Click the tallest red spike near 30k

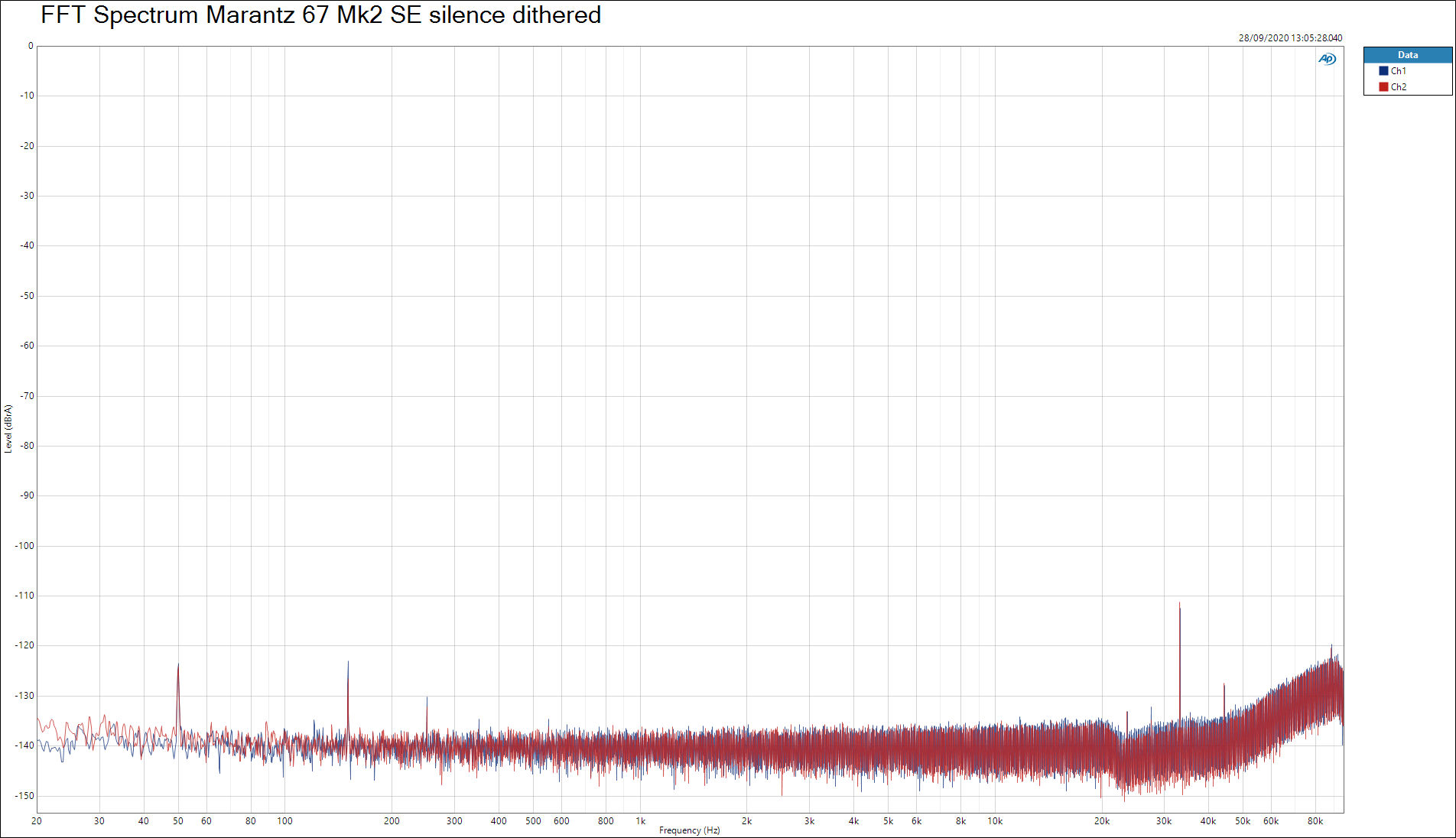1179,612
